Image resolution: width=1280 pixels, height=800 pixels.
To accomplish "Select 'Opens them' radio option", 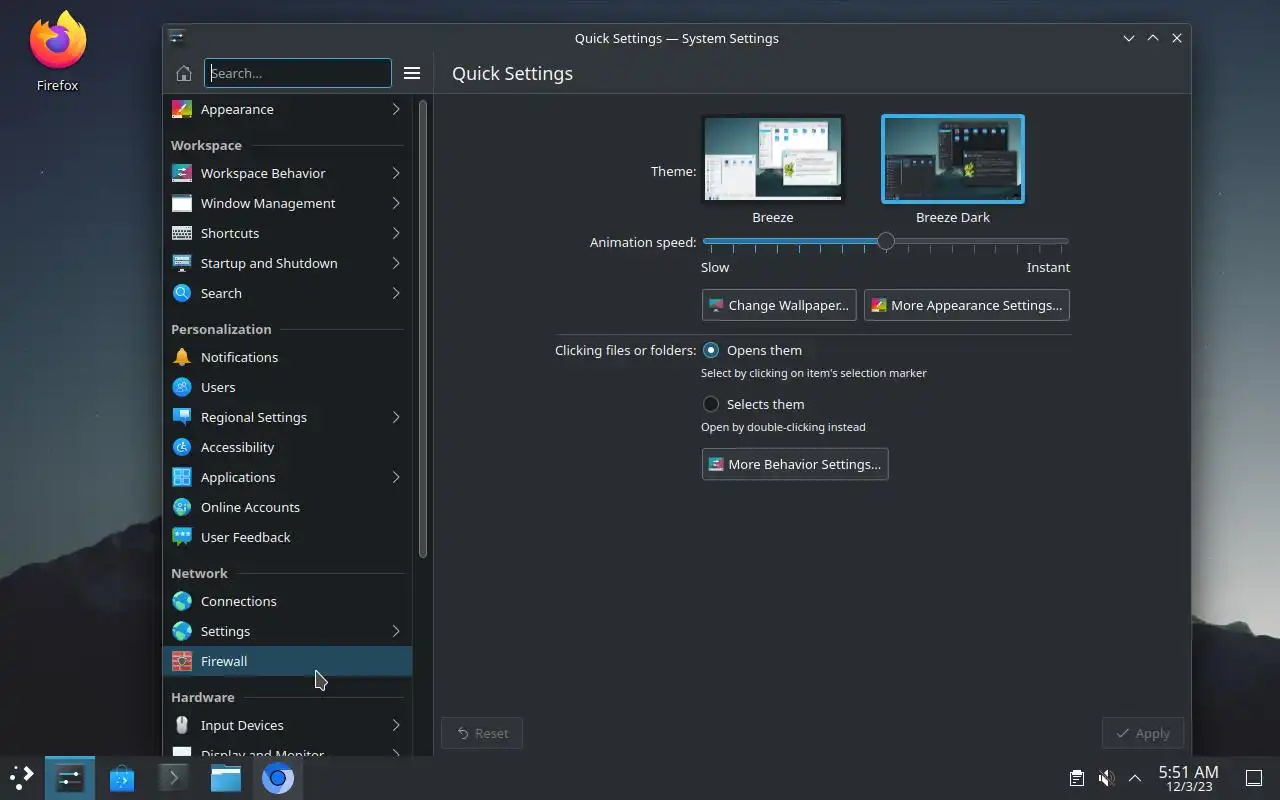I will pos(711,350).
